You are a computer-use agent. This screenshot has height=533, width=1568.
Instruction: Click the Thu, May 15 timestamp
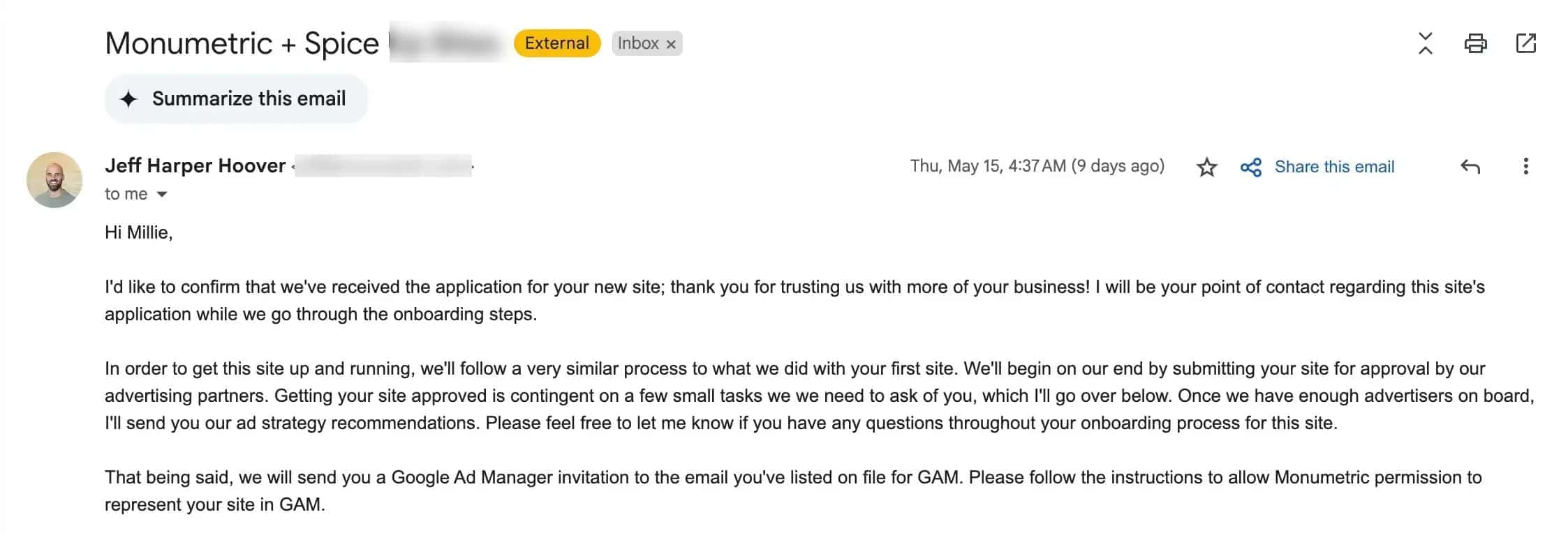pyautogui.click(x=1036, y=166)
